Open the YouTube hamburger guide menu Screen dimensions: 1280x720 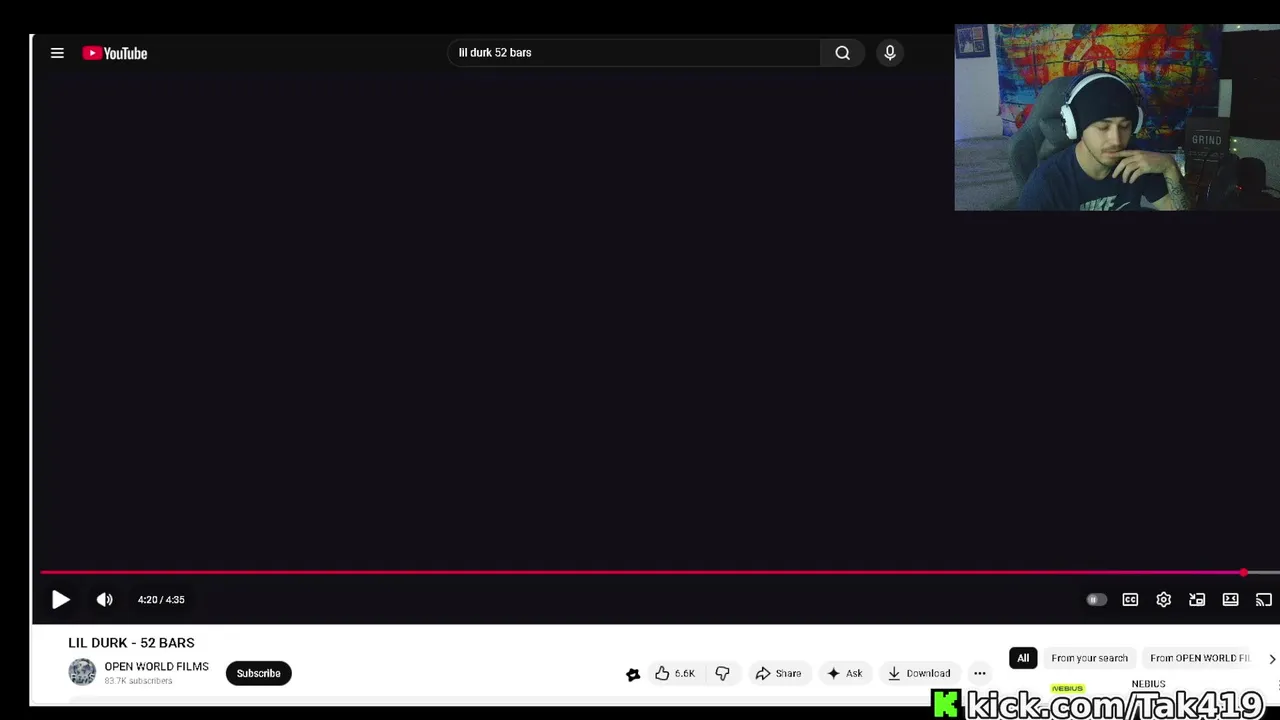(x=57, y=53)
